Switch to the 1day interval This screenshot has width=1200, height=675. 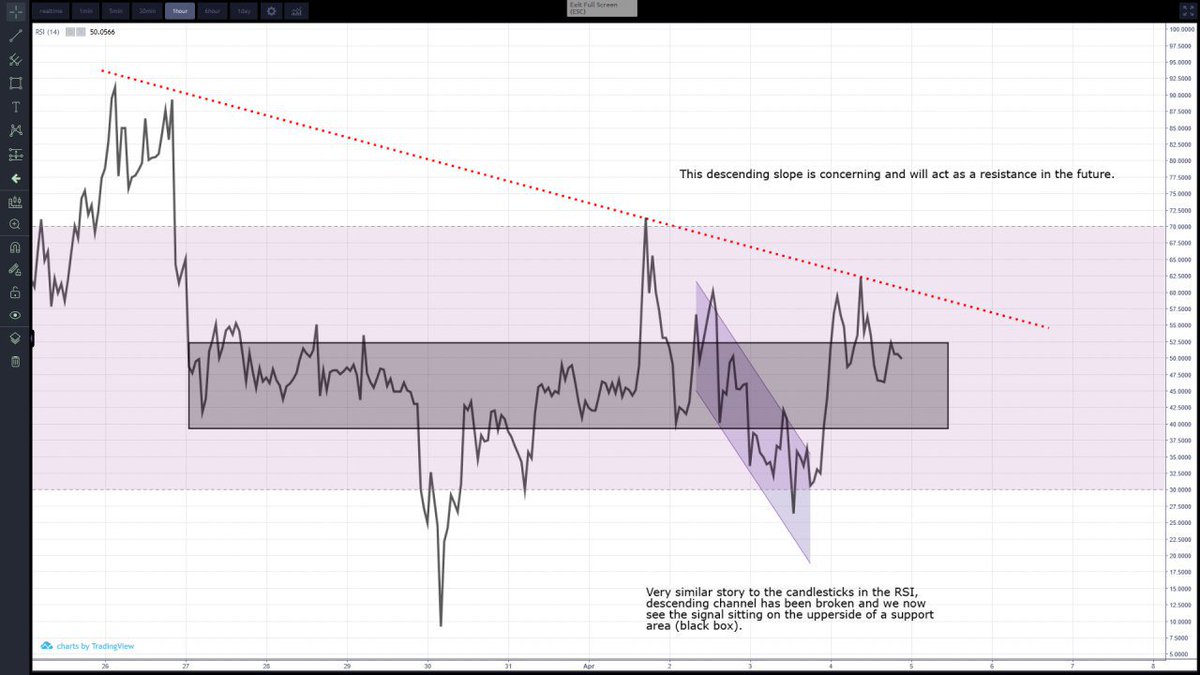(243, 11)
